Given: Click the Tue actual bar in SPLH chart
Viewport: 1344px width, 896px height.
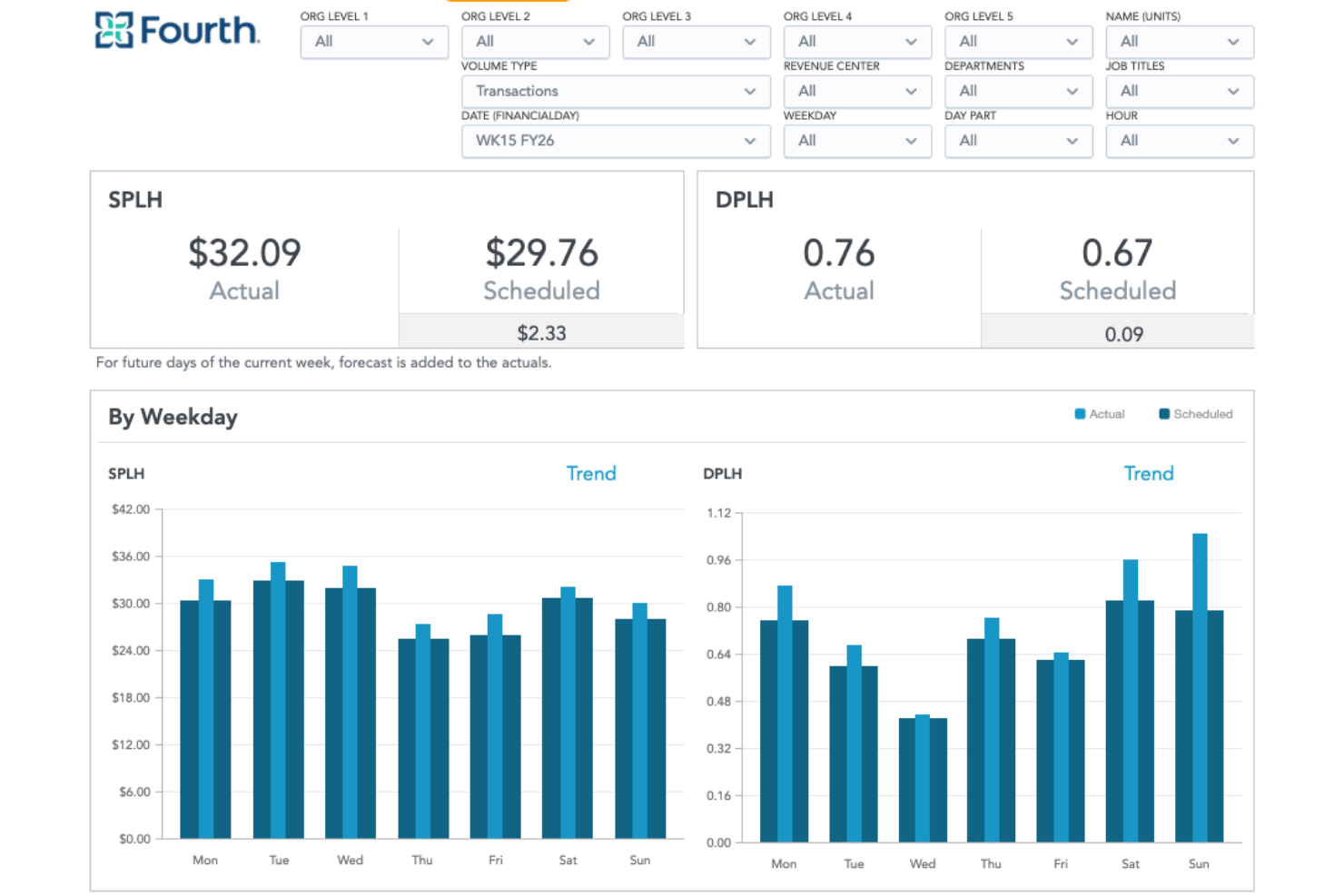Looking at the screenshot, I should tap(278, 700).
